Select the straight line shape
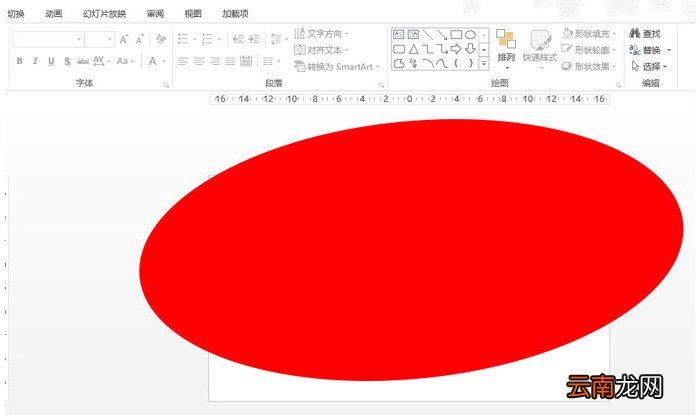The width and height of the screenshot is (700, 415). (428, 34)
